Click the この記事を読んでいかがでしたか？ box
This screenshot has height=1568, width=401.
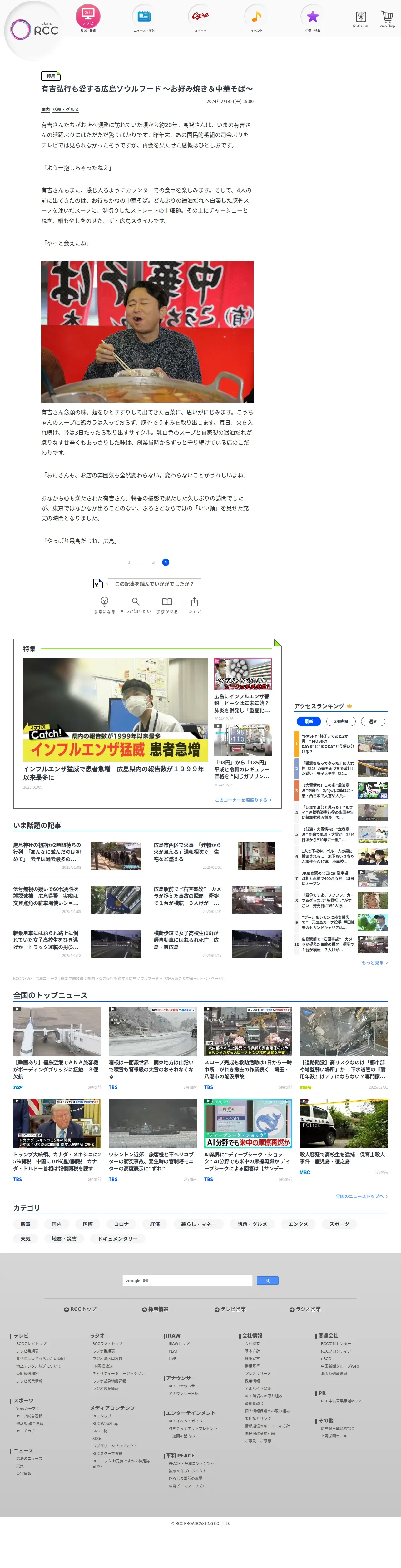click(x=155, y=584)
